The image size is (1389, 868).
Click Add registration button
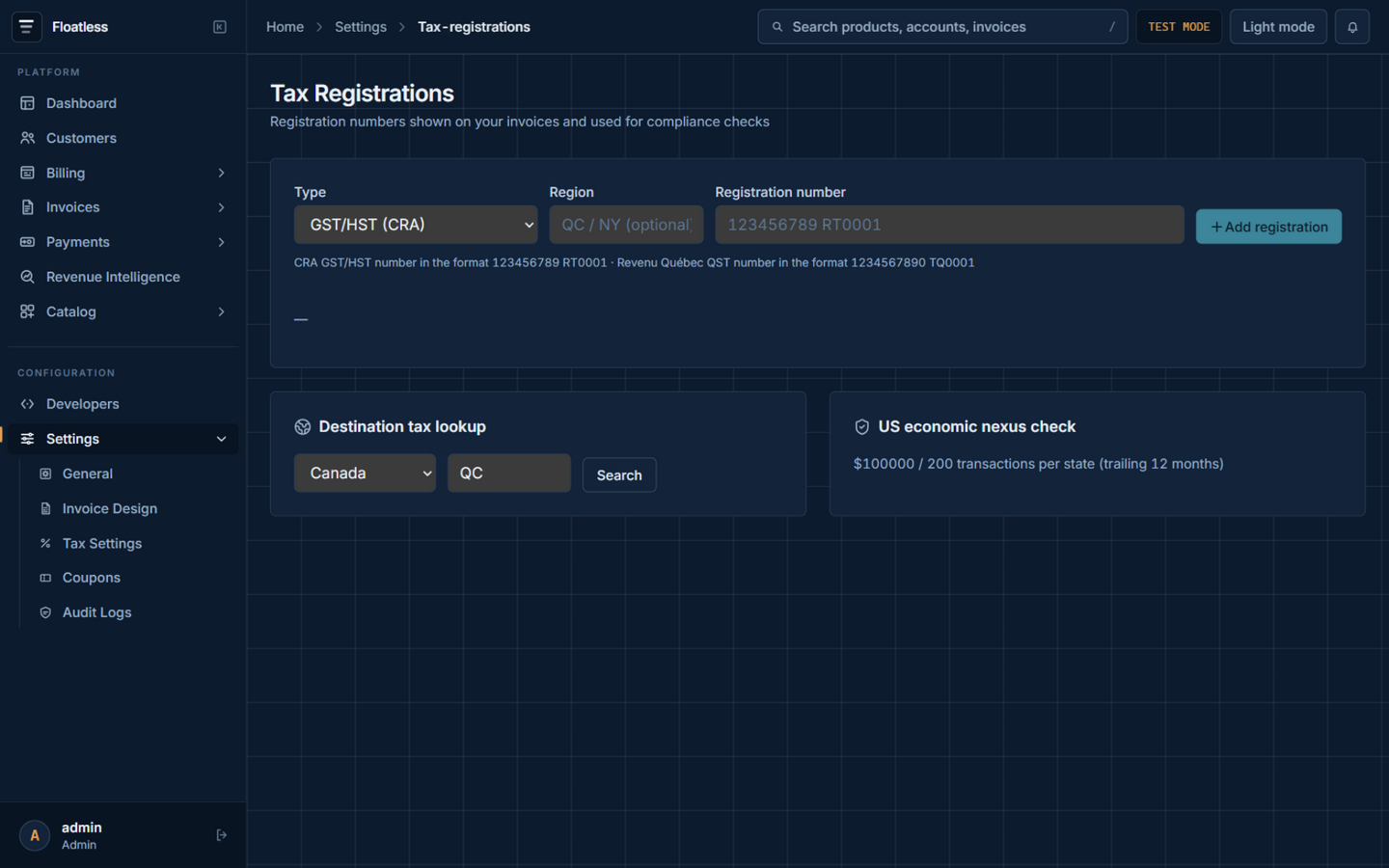[1268, 227]
